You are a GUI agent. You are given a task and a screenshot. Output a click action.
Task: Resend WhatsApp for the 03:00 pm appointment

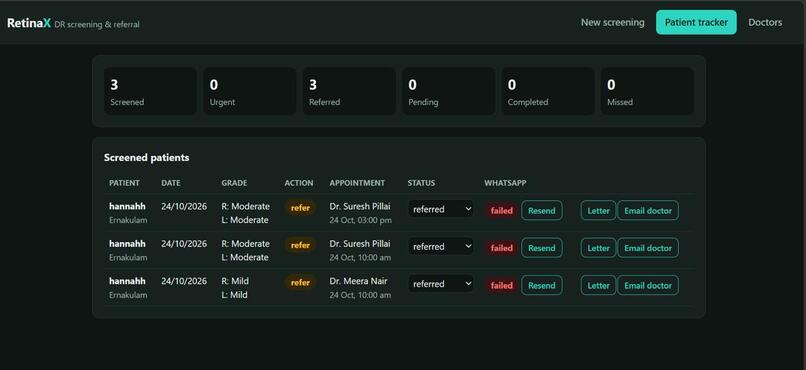coord(542,211)
